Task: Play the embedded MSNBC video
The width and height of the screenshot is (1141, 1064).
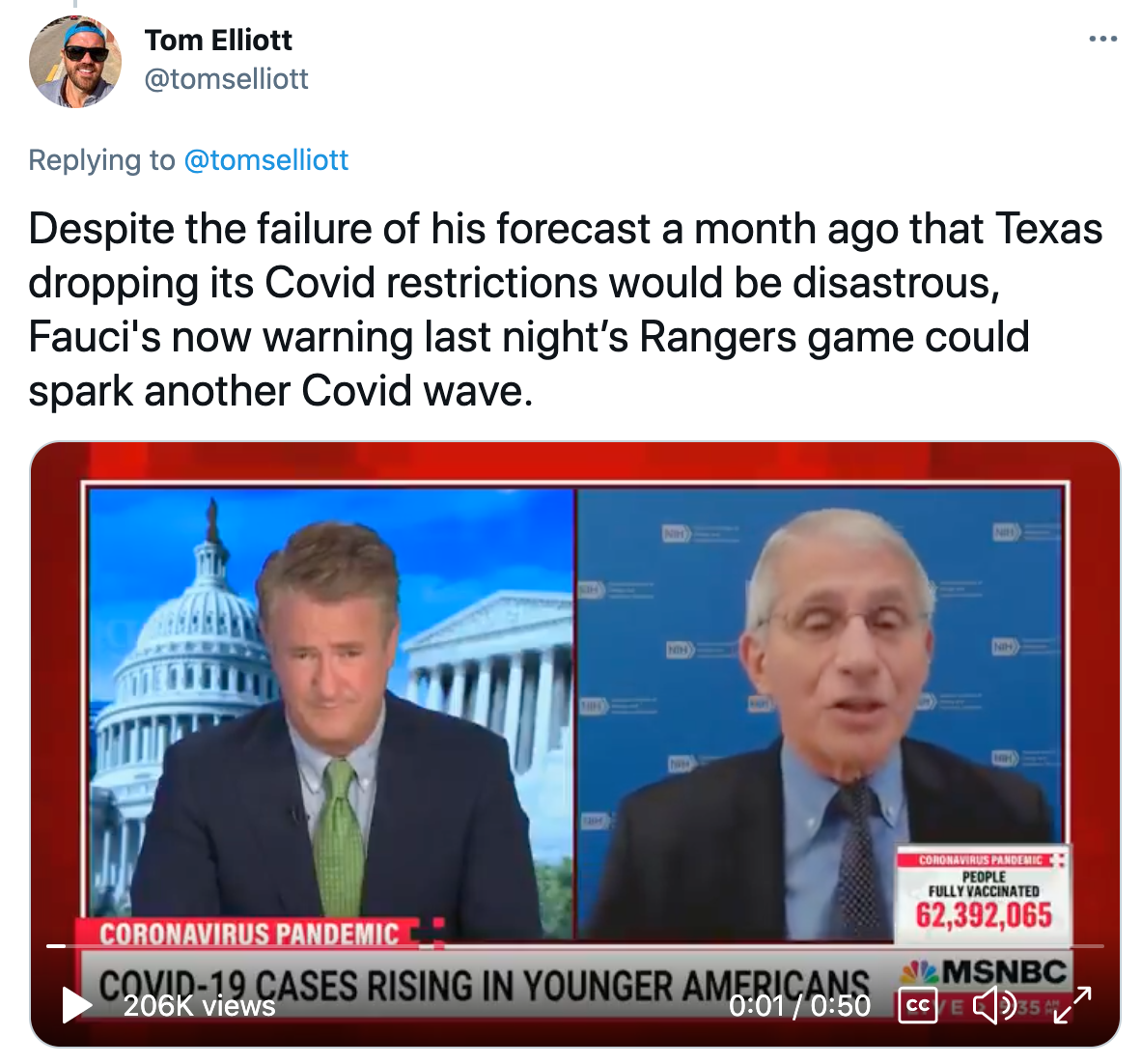Action: click(76, 1004)
